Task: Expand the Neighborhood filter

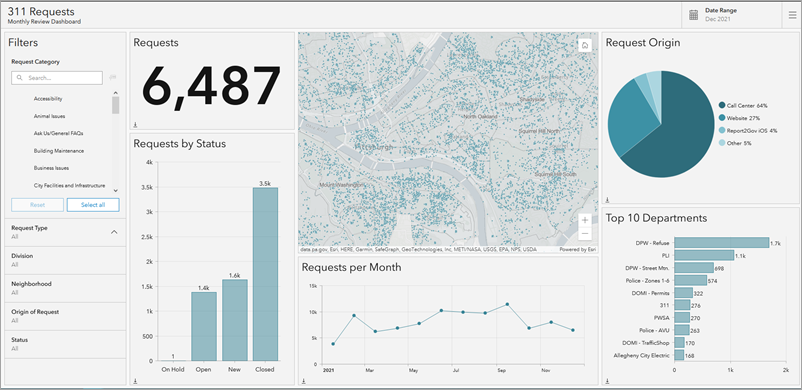Action: click(x=65, y=288)
